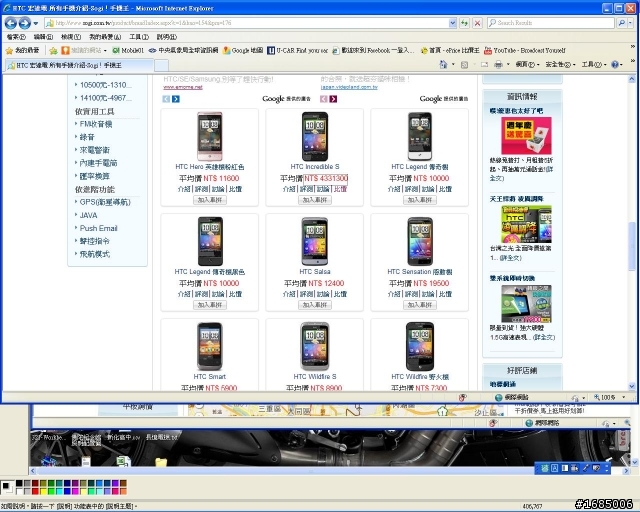Viewport: 640px width, 512px height.
Task: Click the read mail icon in command bar
Action: (x=484, y=65)
